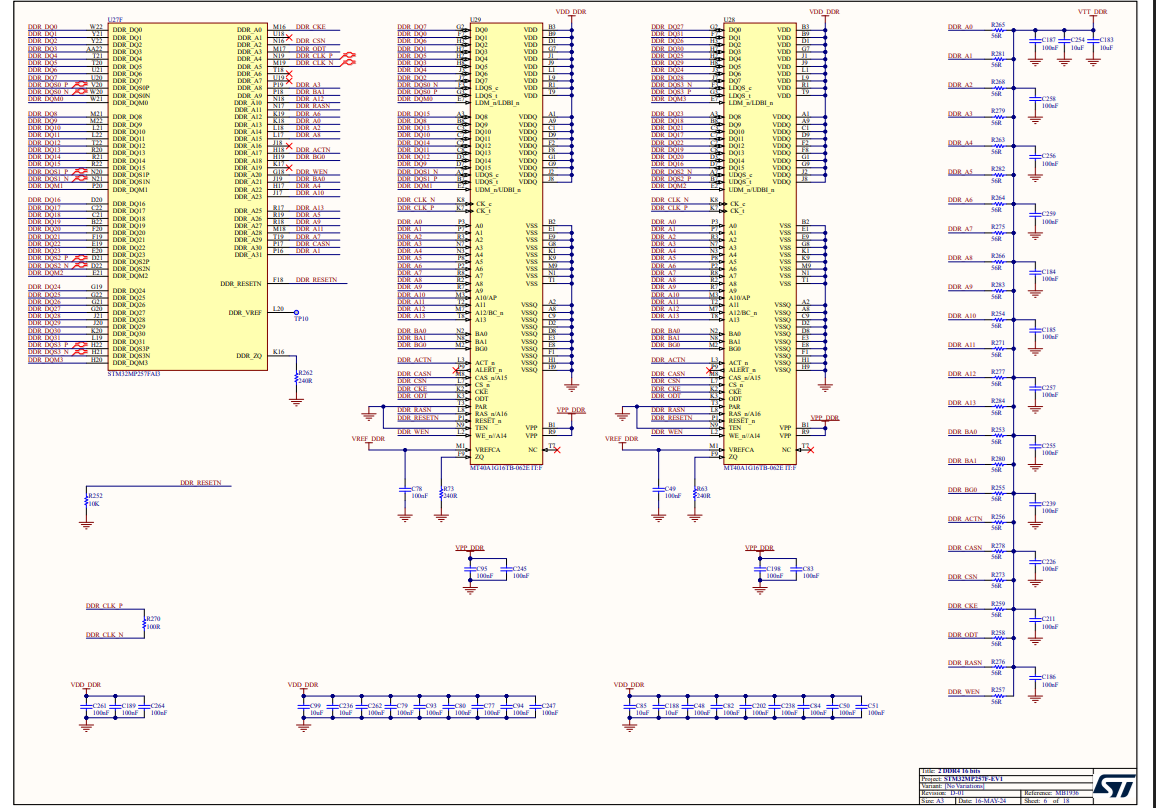Click resistor 'R268' on DDR_A2
Image resolution: width=1156 pixels, height=808 pixels.
pos(997,88)
